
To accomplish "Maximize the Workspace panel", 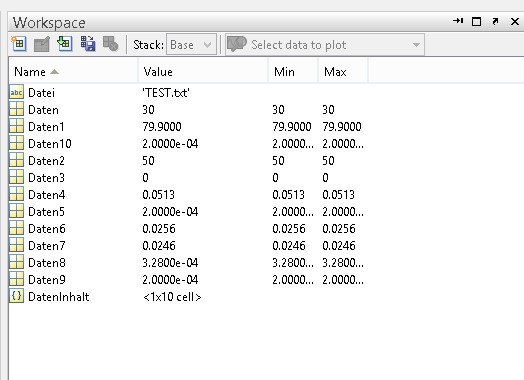I will (476, 21).
